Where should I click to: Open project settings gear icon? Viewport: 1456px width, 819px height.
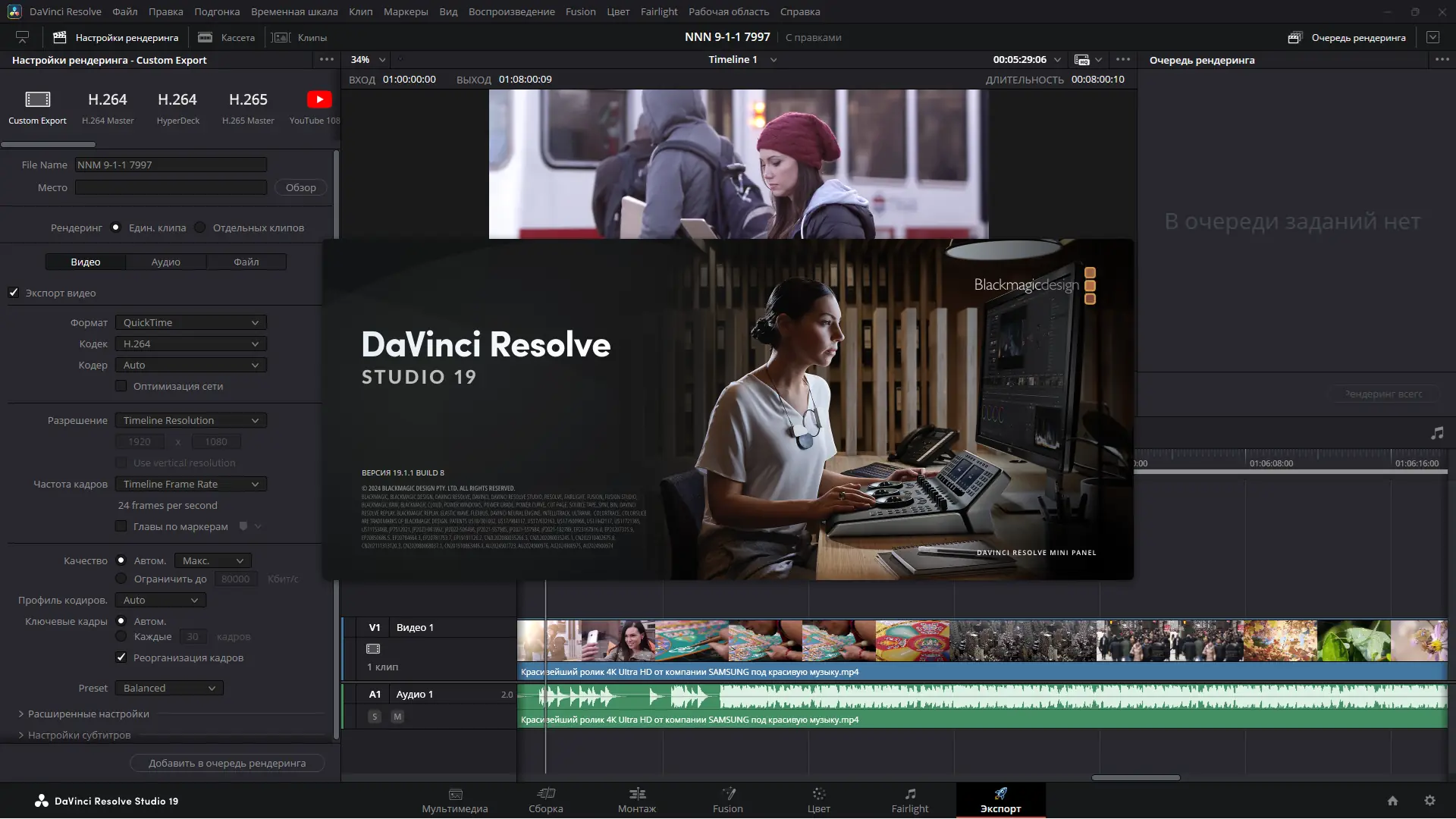coord(1429,800)
